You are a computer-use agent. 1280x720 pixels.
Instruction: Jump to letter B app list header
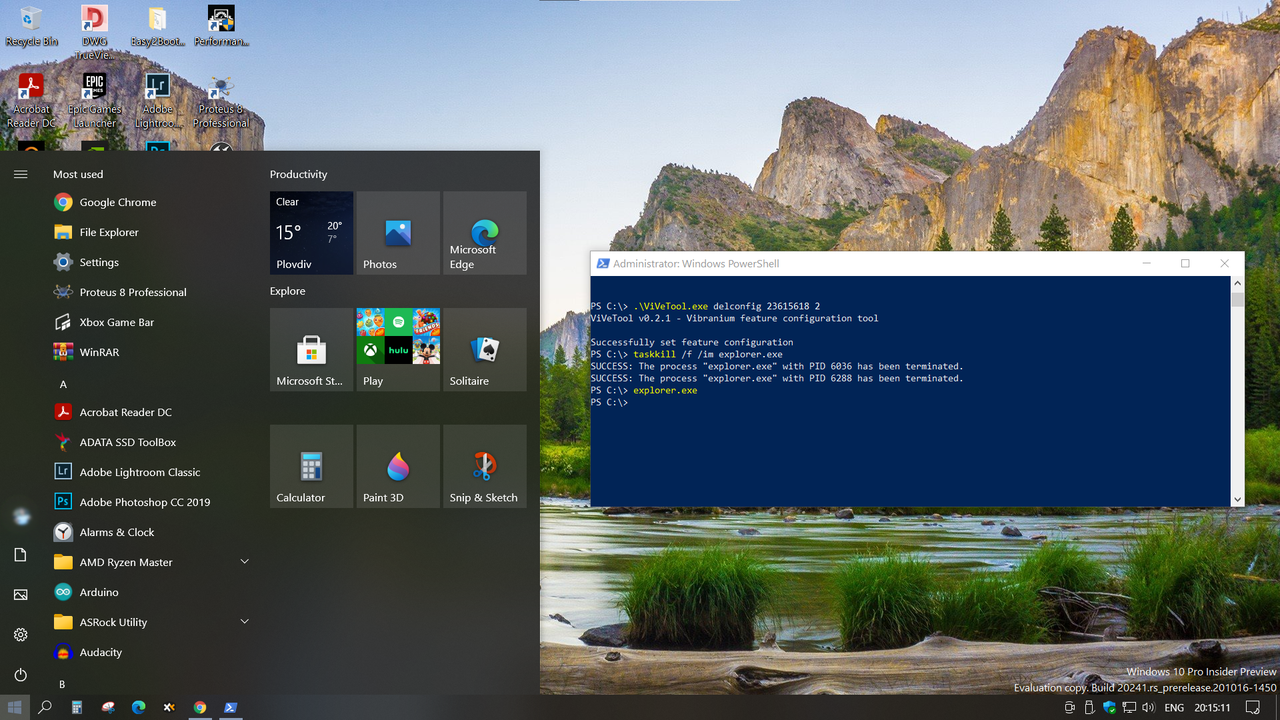(x=62, y=684)
